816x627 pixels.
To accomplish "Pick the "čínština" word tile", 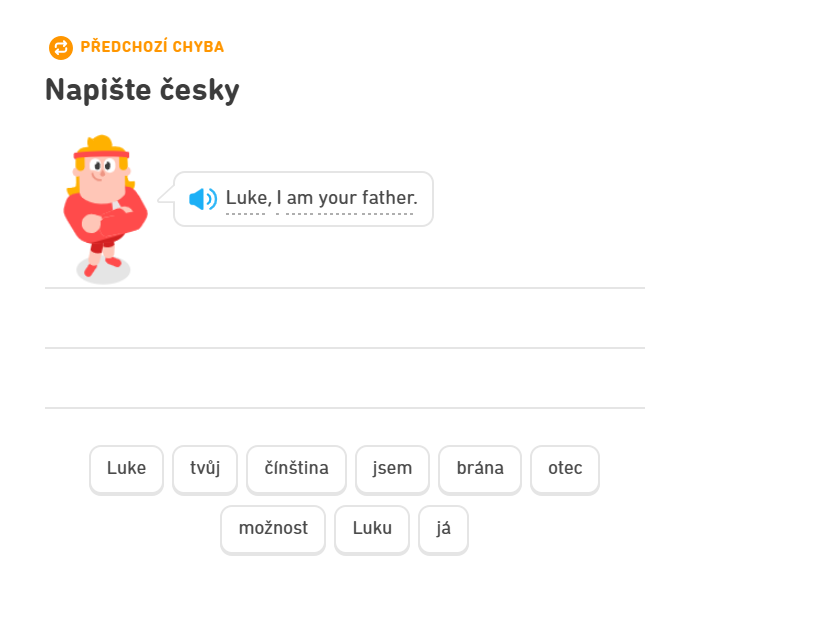I will coord(296,468).
